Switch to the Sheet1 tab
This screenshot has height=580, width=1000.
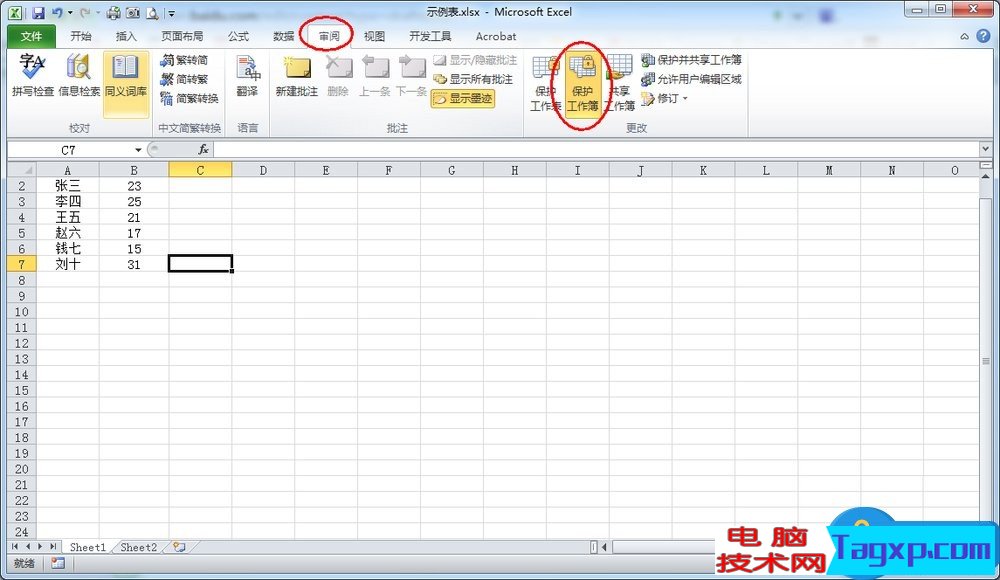pos(87,547)
